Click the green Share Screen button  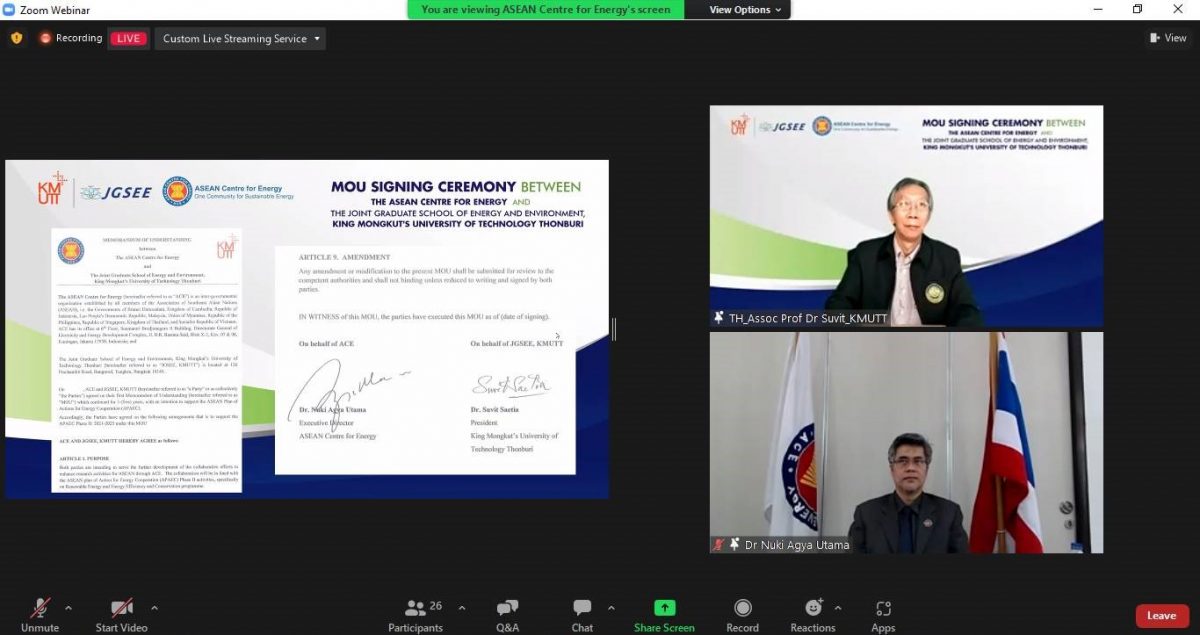tap(664, 614)
